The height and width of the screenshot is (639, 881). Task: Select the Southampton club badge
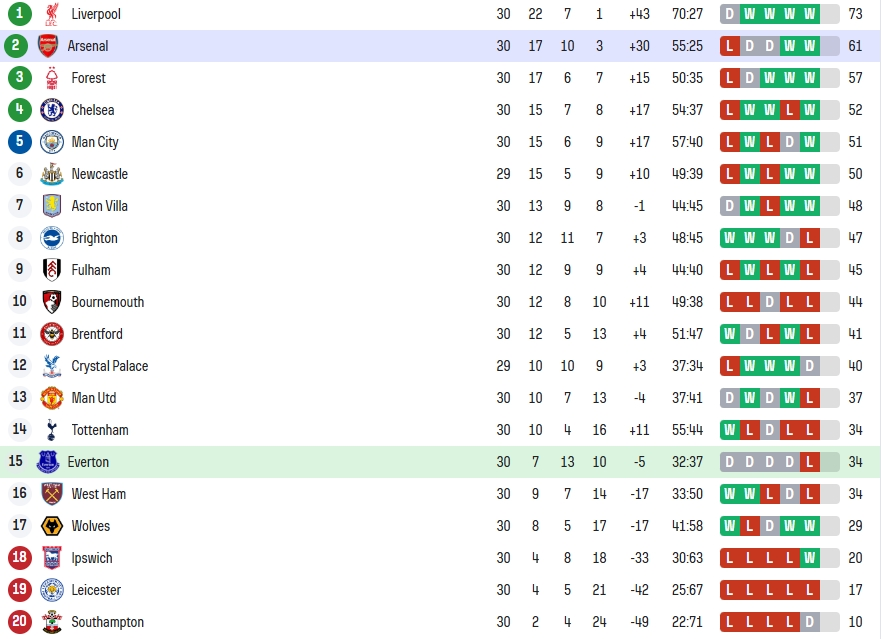52,622
